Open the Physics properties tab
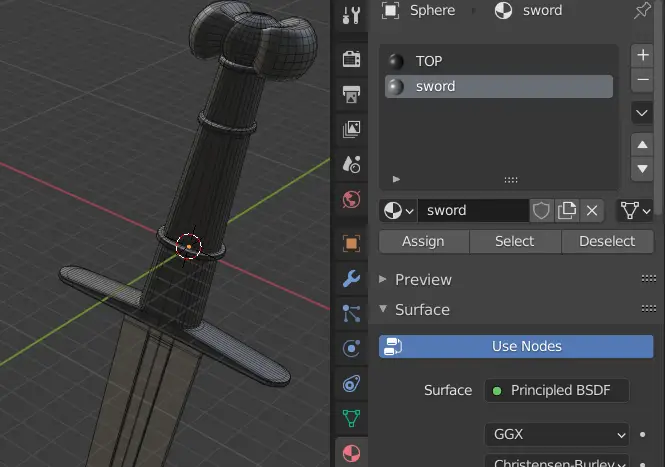 [x=351, y=349]
